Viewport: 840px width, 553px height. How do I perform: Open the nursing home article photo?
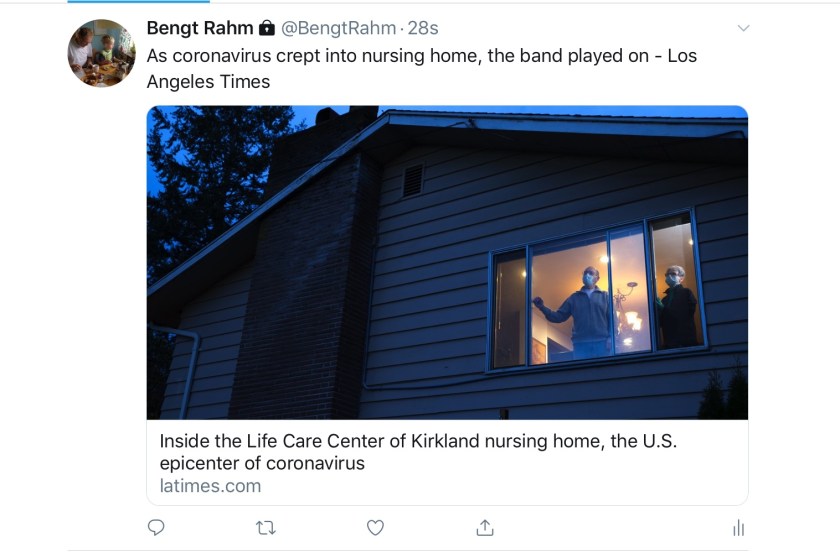[x=447, y=262]
